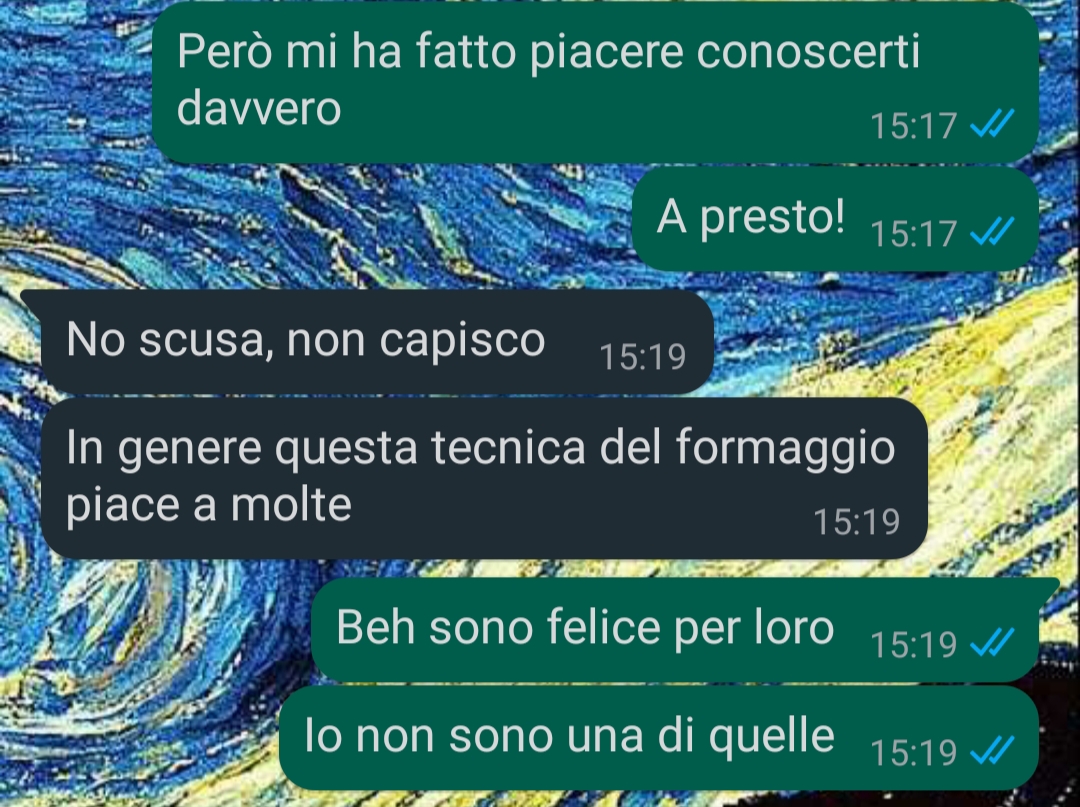Select the 'In genere questa tecnica del formaggio' message
Viewport: 1080px width, 807px height.
[484, 478]
